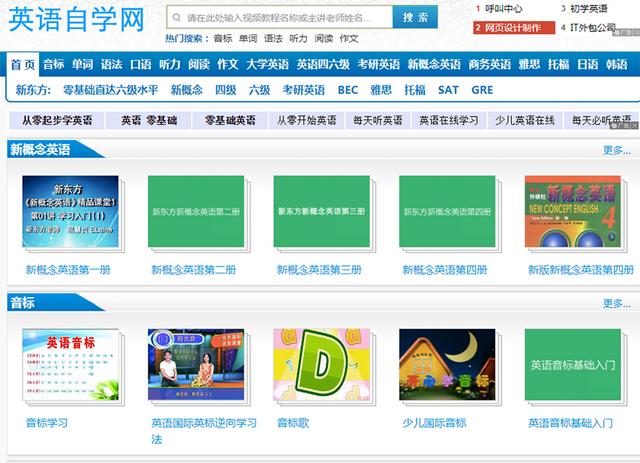This screenshot has height=463, width=640.
Task: Open the IT外包公司 ad link
Action: click(593, 28)
